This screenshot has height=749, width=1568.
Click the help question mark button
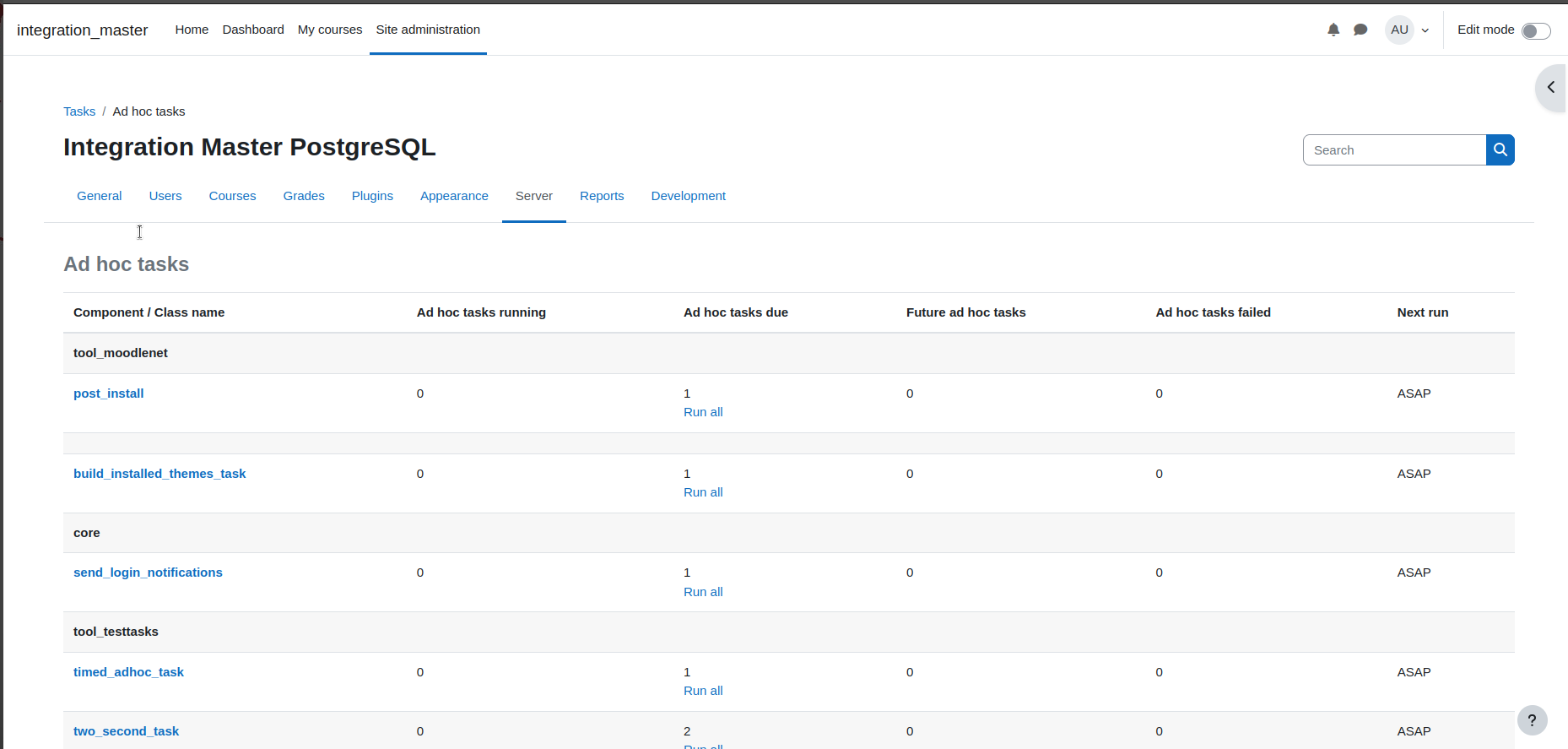(1532, 720)
